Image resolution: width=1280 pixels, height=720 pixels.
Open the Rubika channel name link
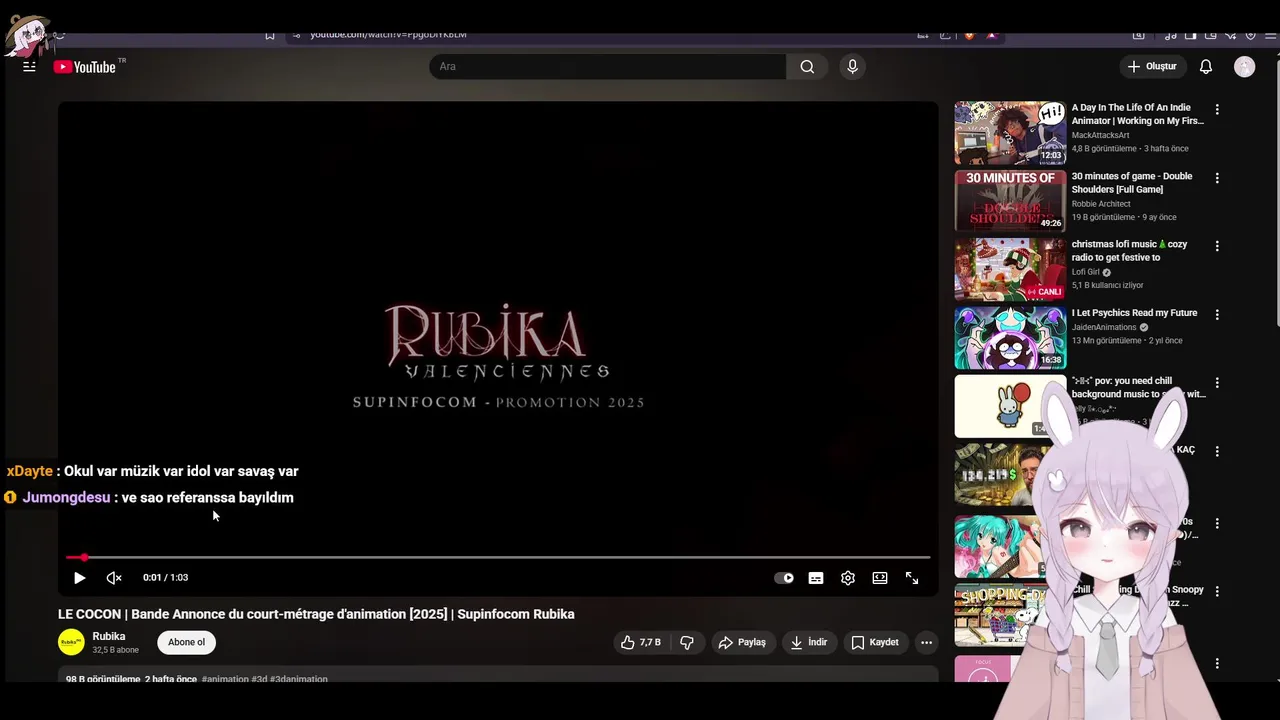tap(109, 636)
